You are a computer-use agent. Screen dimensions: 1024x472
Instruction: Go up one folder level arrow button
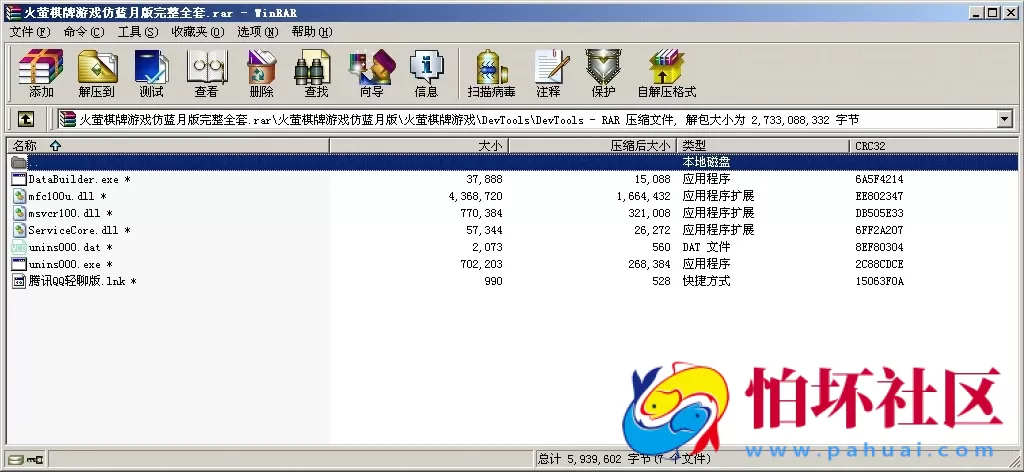pos(25,119)
